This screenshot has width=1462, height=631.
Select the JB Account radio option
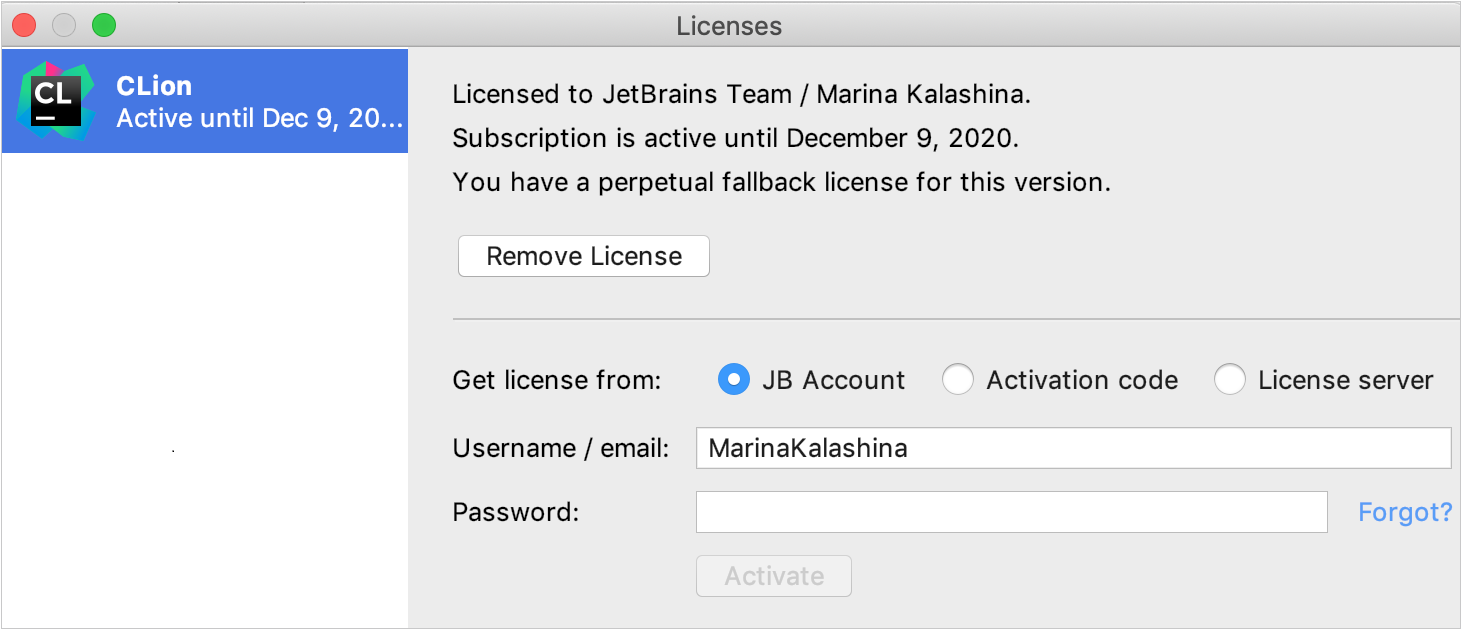pyautogui.click(x=734, y=380)
